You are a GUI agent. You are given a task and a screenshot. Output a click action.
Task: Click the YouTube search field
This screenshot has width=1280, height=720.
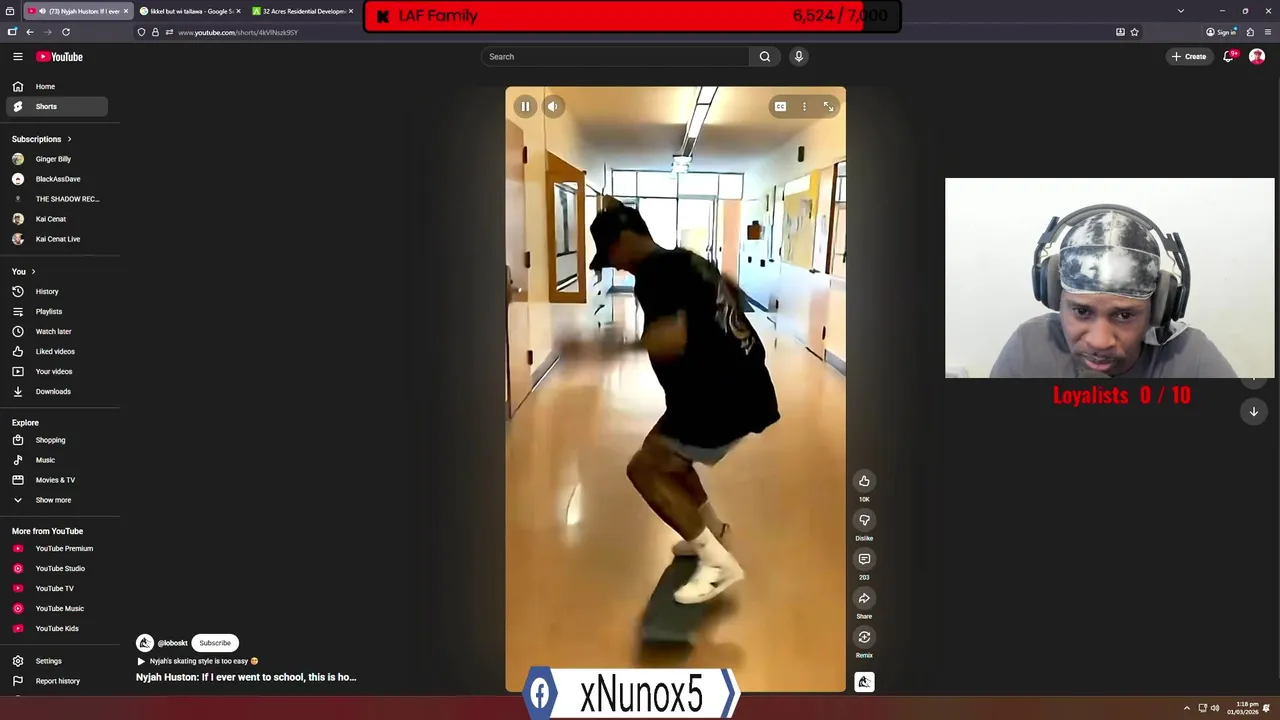pos(615,57)
